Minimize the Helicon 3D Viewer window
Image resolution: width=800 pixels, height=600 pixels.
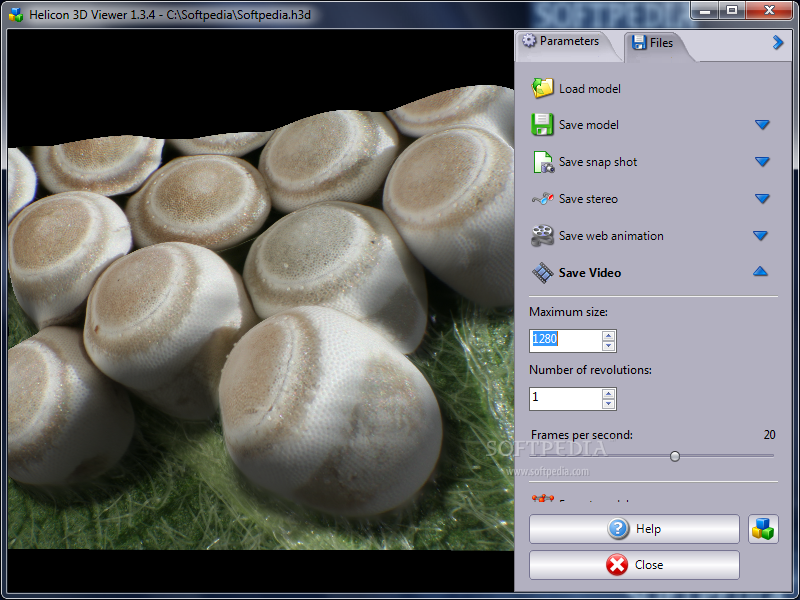706,10
